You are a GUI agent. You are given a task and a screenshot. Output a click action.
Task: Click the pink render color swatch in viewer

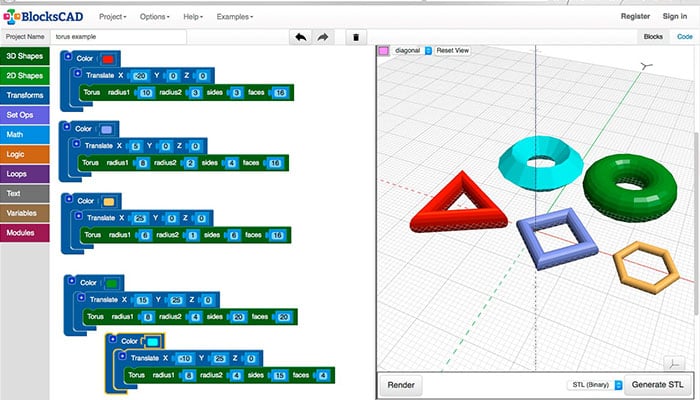(x=383, y=51)
